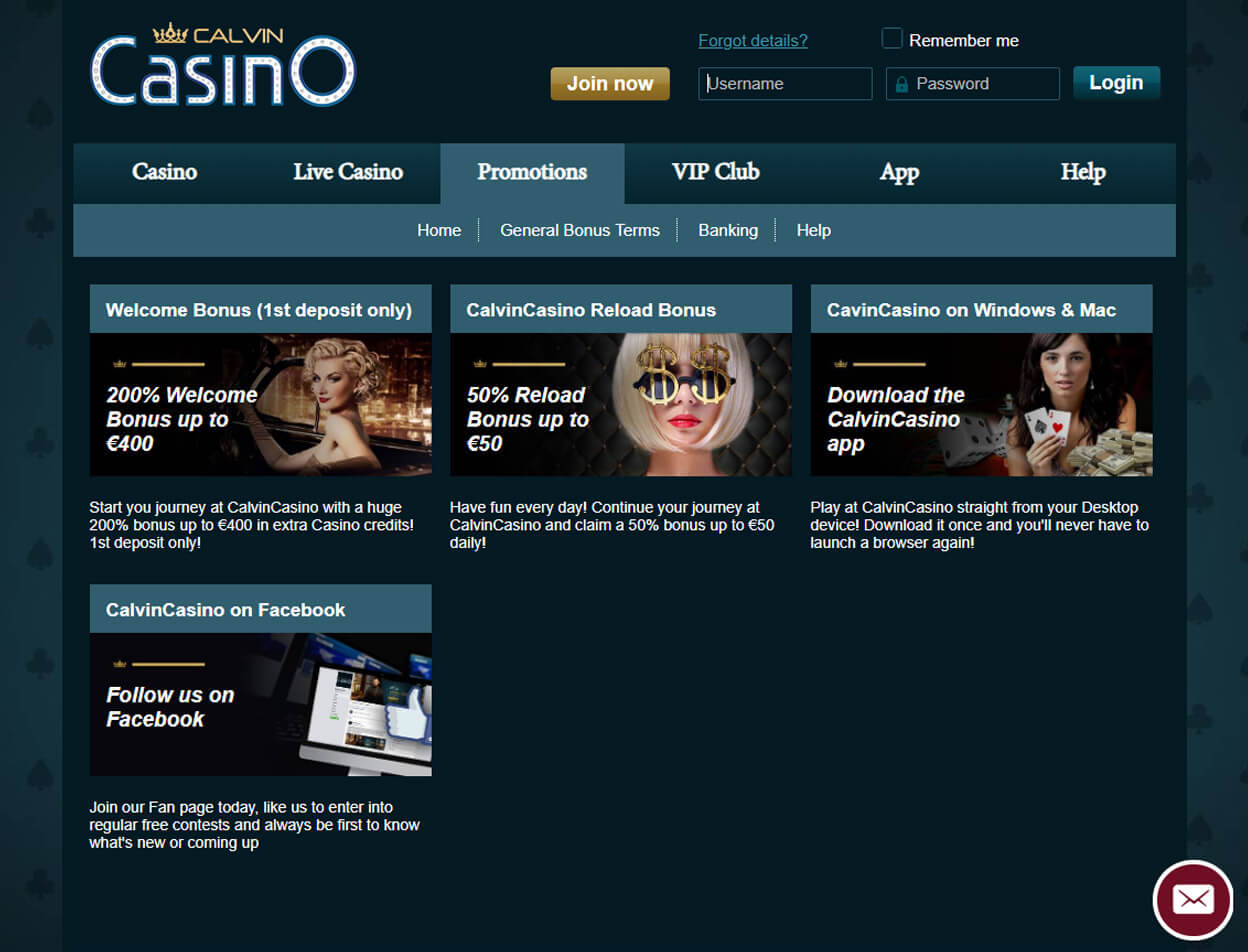This screenshot has height=952, width=1248.
Task: Click the 'Have fun every day!' description text
Action: pyautogui.click(x=612, y=525)
